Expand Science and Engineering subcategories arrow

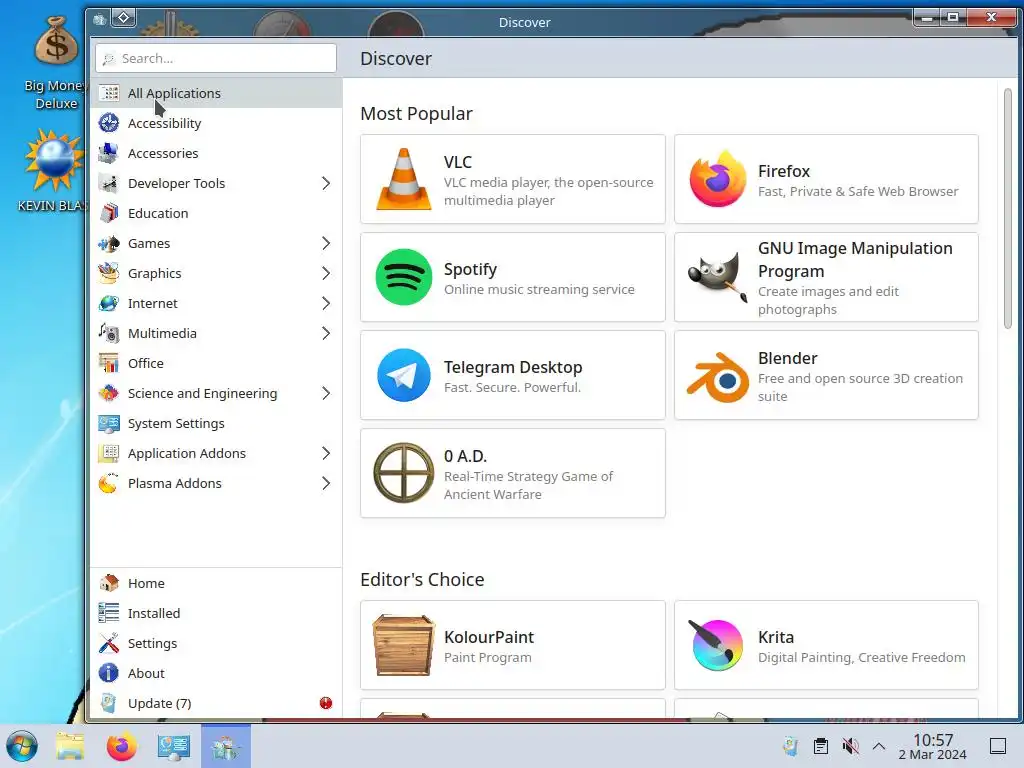click(x=326, y=393)
